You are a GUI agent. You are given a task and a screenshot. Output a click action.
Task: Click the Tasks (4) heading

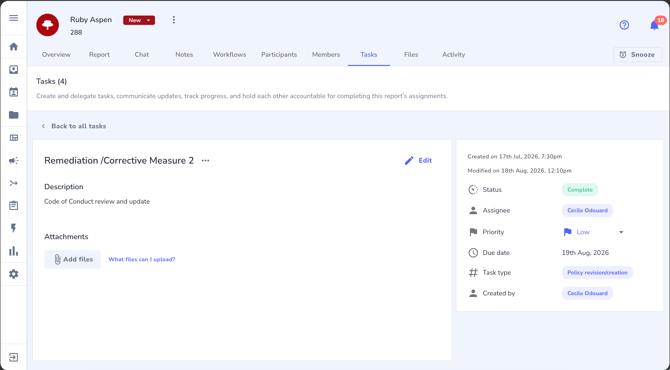click(x=52, y=81)
